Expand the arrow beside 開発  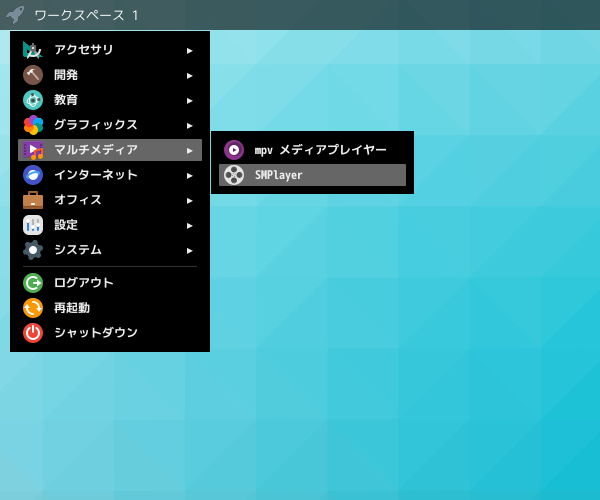click(x=189, y=76)
